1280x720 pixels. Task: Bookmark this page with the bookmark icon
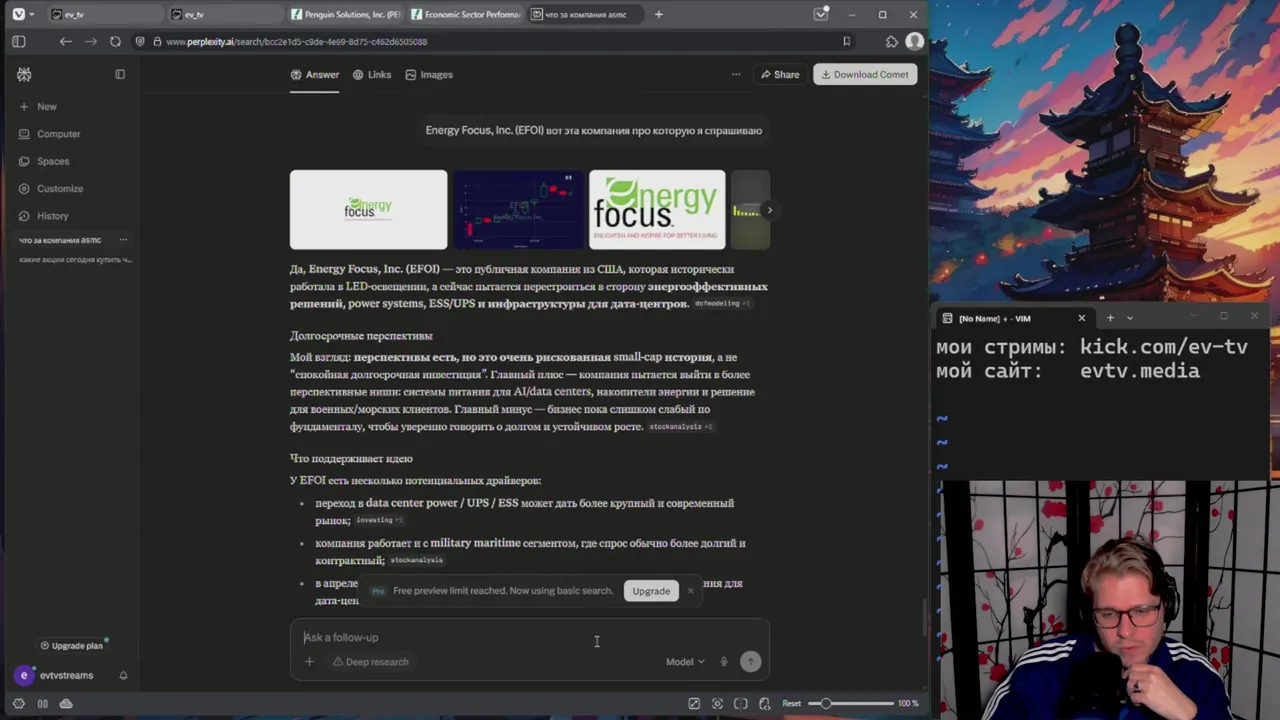[x=846, y=41]
